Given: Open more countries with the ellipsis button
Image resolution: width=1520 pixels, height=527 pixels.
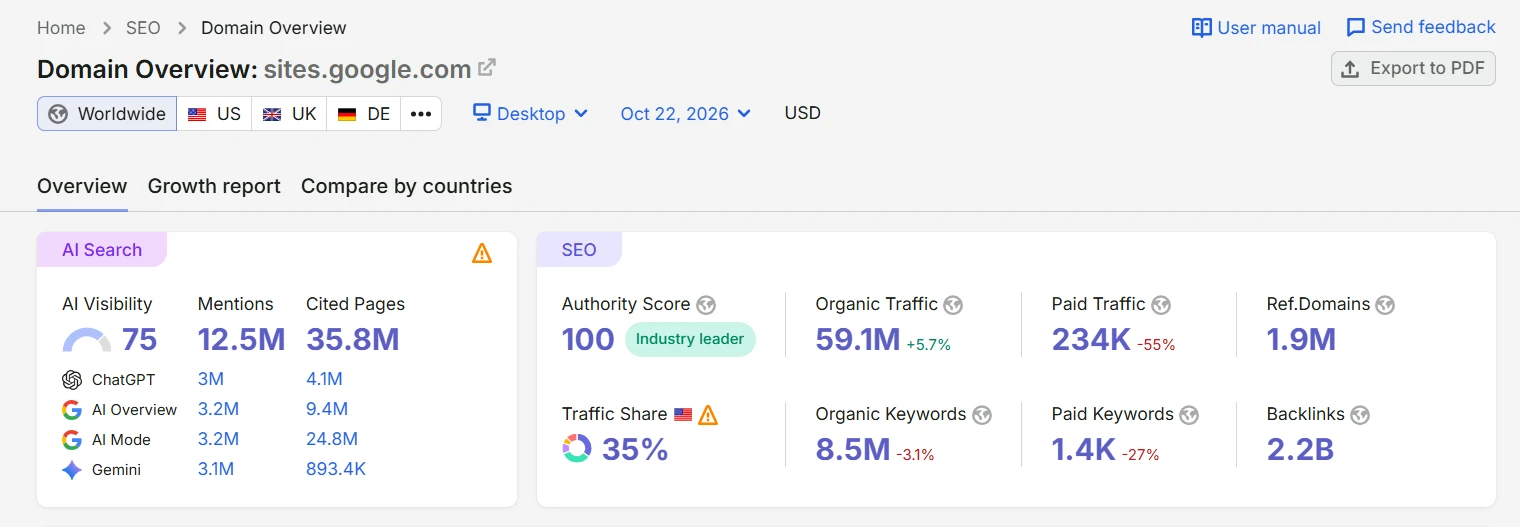Looking at the screenshot, I should point(421,114).
